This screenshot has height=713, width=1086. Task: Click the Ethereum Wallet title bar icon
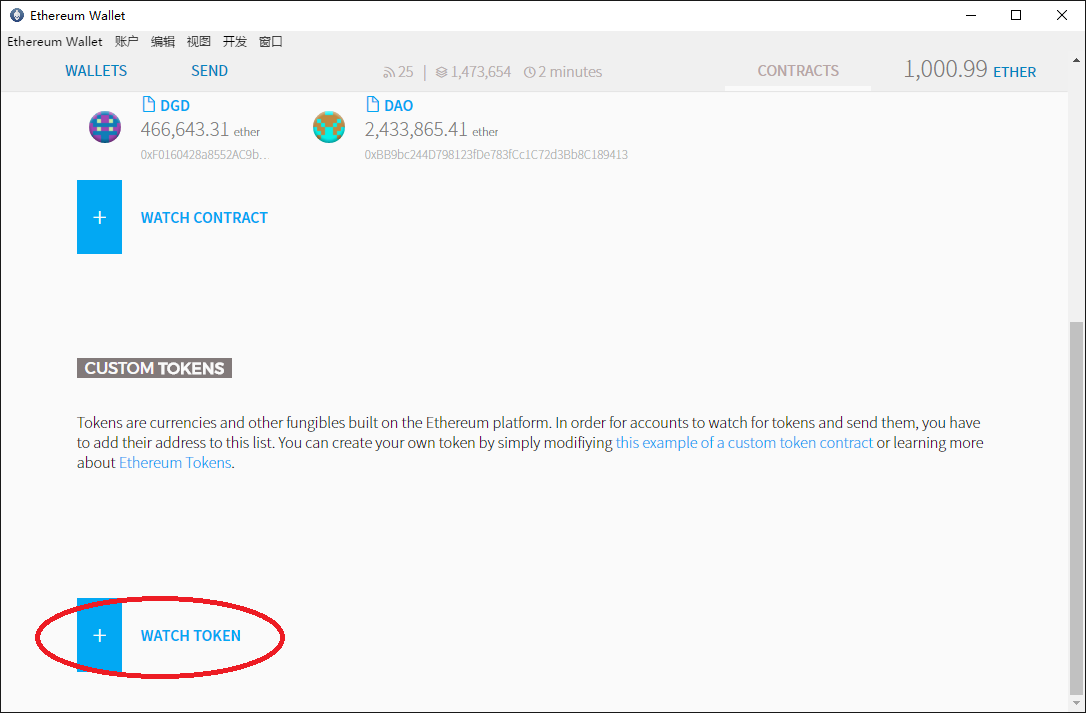pos(17,15)
